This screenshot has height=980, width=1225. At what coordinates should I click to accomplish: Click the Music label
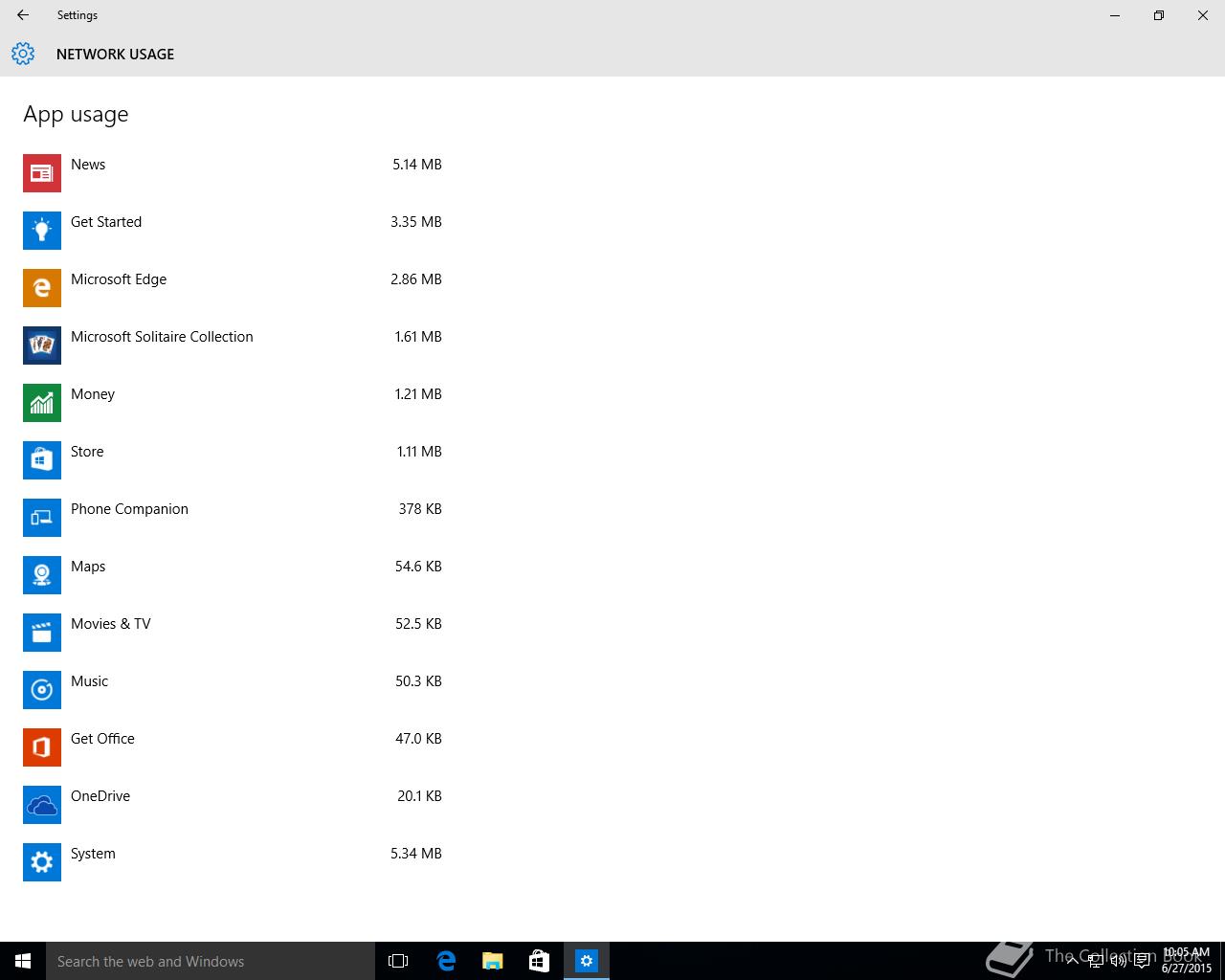click(89, 681)
